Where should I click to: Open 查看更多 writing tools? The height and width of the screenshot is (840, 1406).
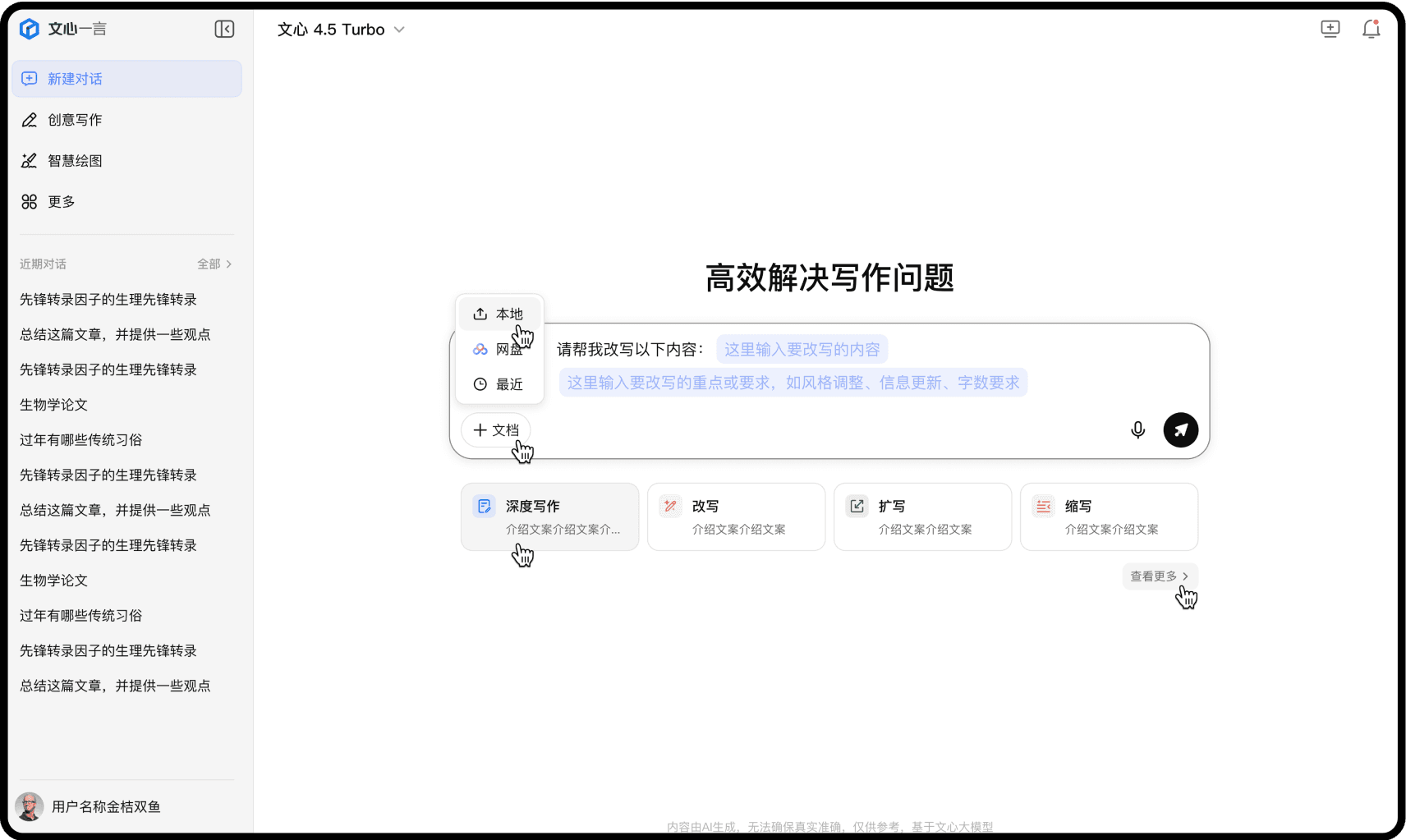[x=1160, y=576]
